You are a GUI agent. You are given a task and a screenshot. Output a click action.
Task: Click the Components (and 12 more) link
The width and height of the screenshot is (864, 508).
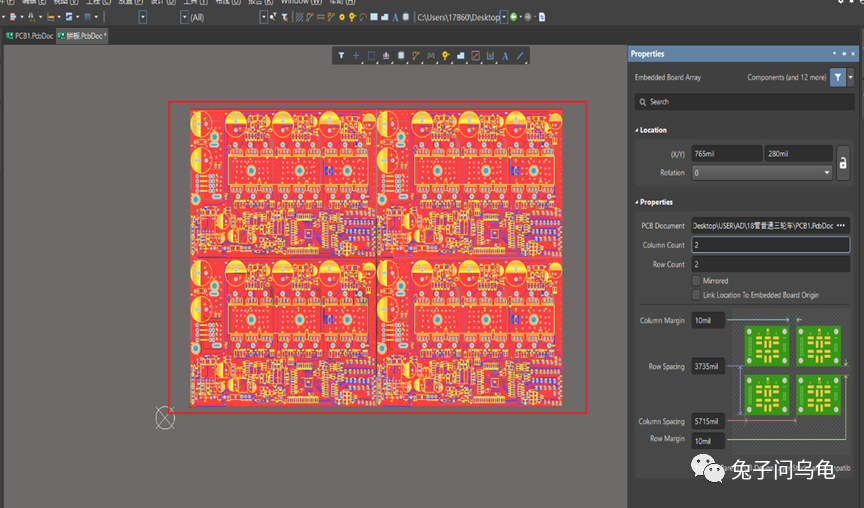pyautogui.click(x=786, y=77)
